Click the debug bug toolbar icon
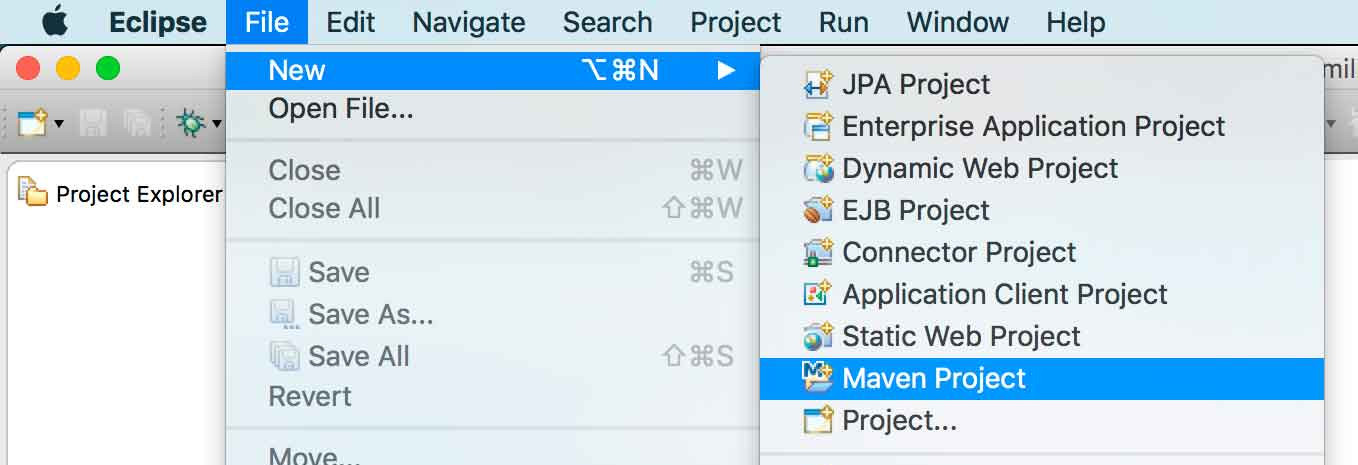1358x465 pixels. 190,123
